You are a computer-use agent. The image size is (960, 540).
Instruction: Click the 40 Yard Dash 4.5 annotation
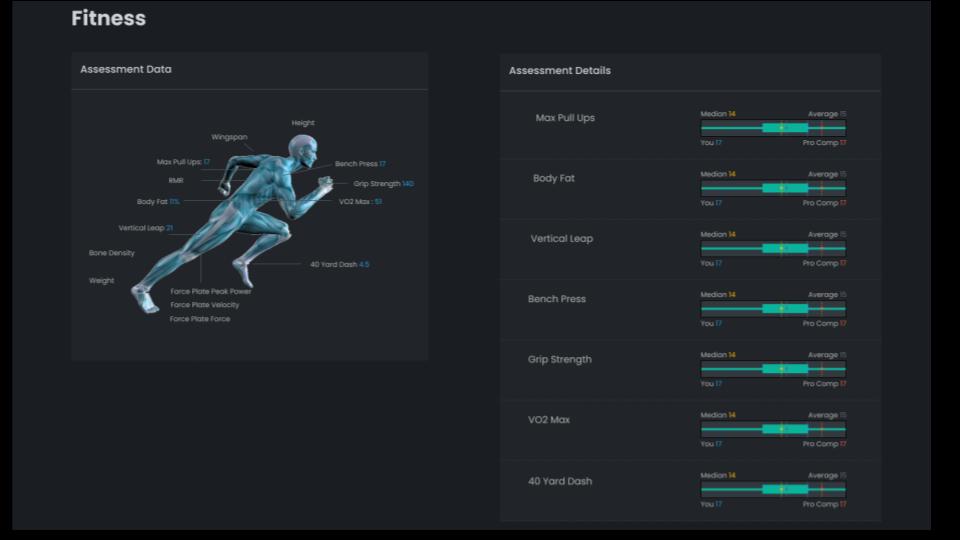tap(339, 264)
